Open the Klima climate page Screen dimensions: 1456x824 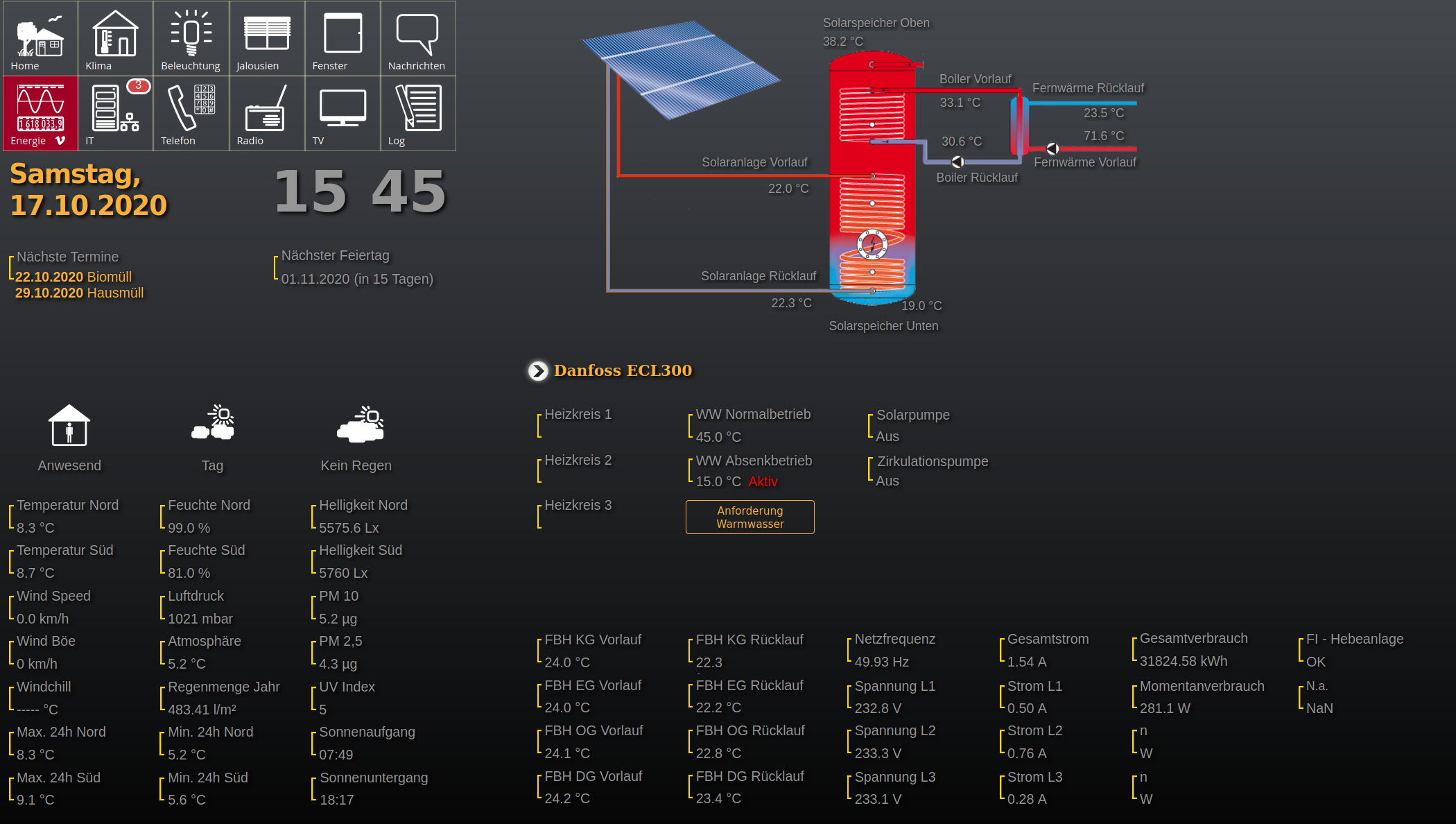pos(115,38)
